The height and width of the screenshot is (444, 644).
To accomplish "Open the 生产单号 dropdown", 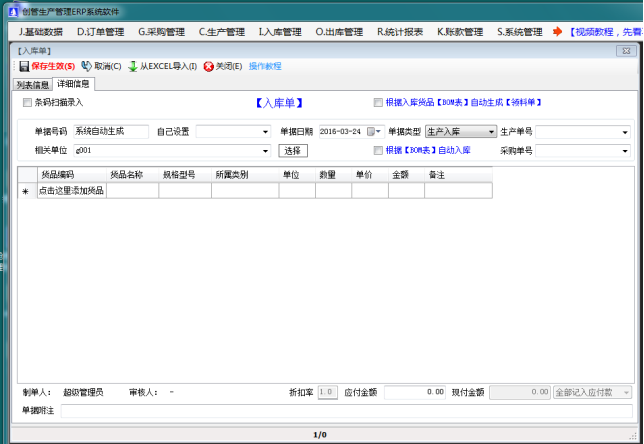I will click(x=625, y=131).
